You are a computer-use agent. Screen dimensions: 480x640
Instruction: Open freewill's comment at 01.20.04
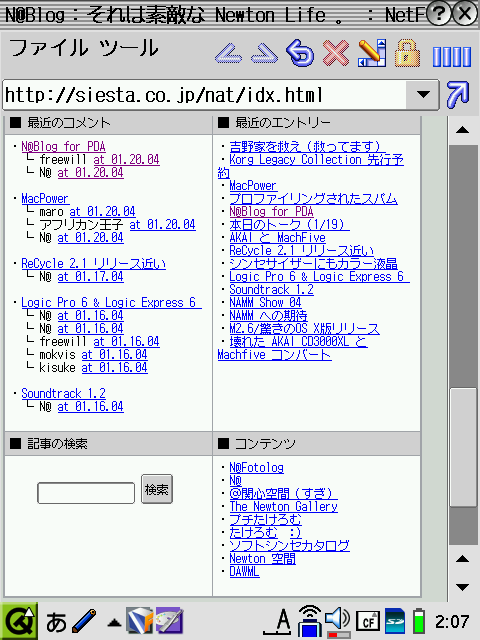(127, 160)
